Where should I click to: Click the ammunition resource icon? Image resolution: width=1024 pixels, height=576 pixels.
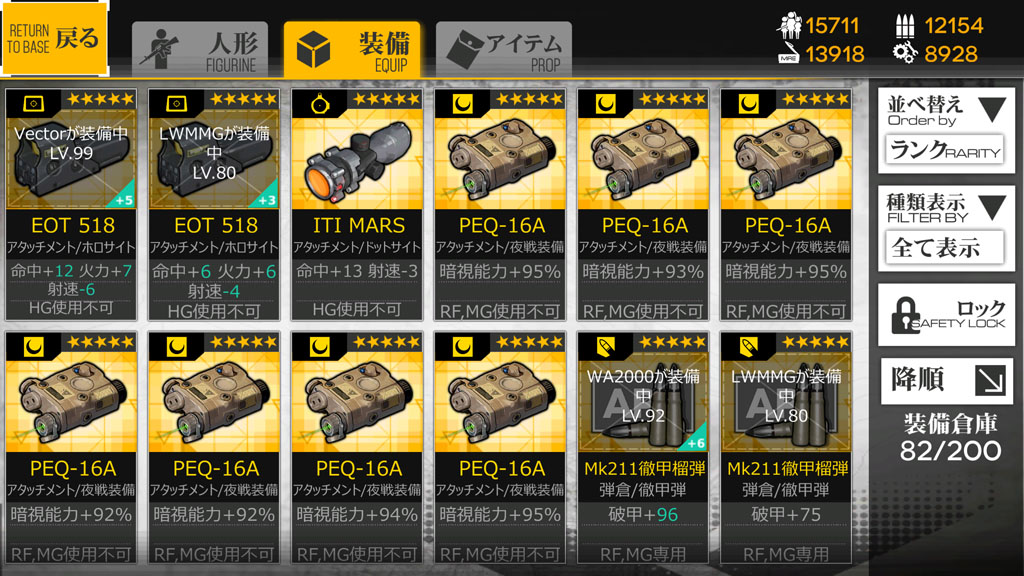(x=904, y=26)
